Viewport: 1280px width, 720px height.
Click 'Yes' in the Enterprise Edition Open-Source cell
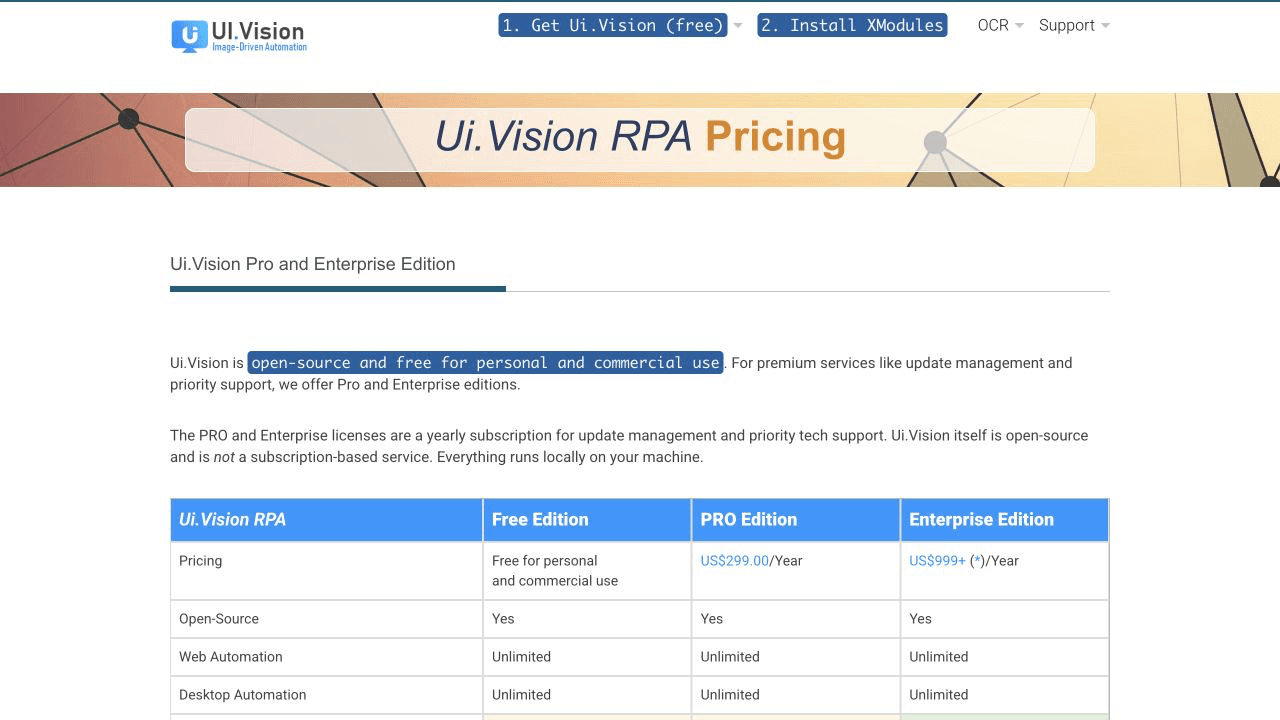click(920, 619)
